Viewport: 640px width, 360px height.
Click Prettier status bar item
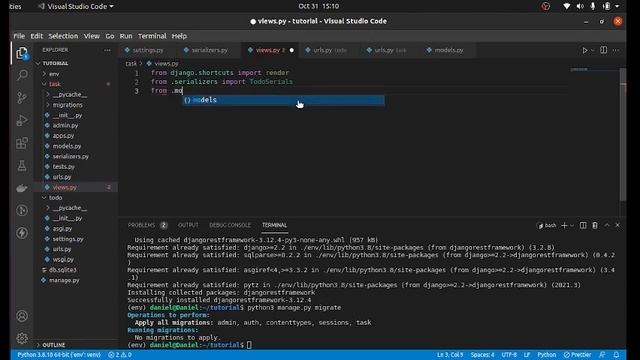(577, 355)
